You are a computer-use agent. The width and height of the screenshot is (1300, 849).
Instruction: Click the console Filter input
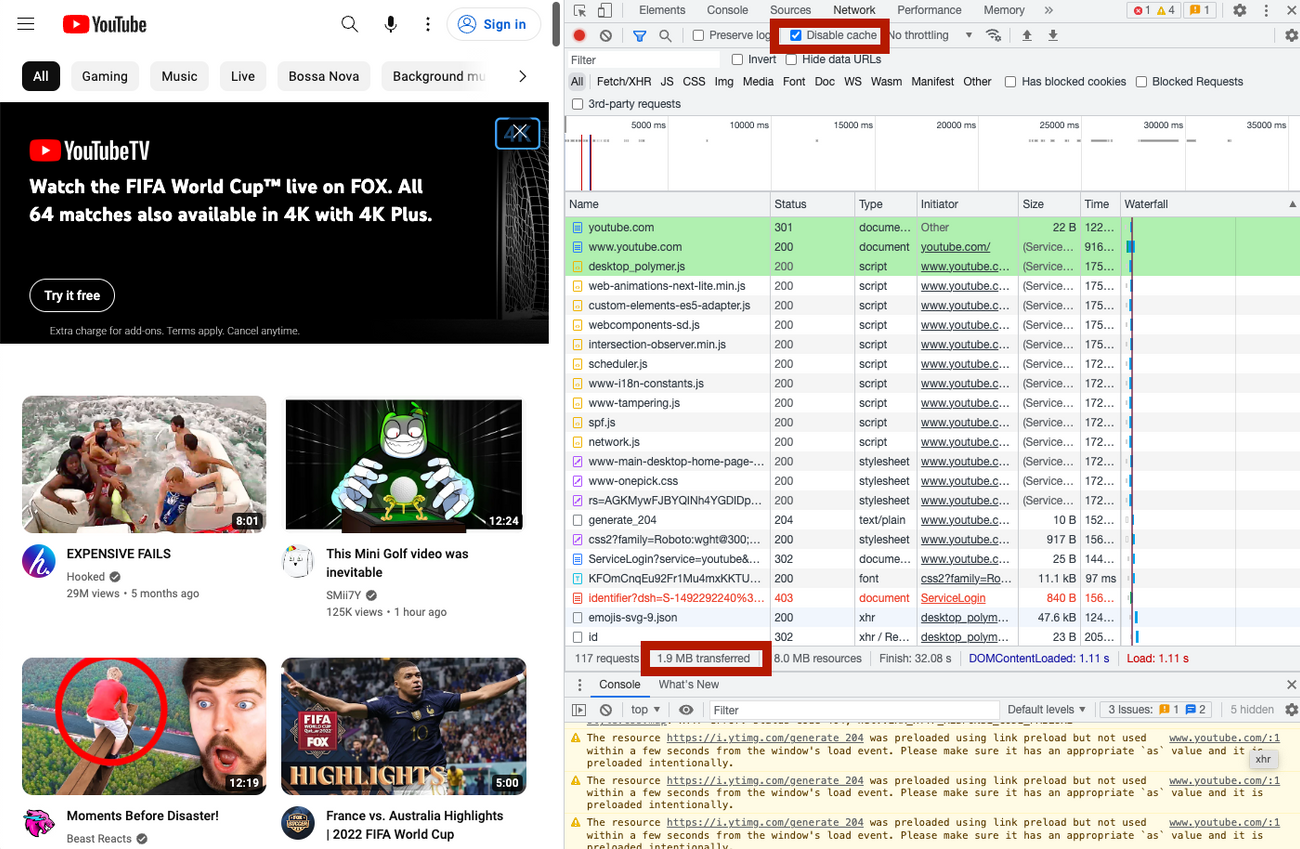click(x=853, y=710)
